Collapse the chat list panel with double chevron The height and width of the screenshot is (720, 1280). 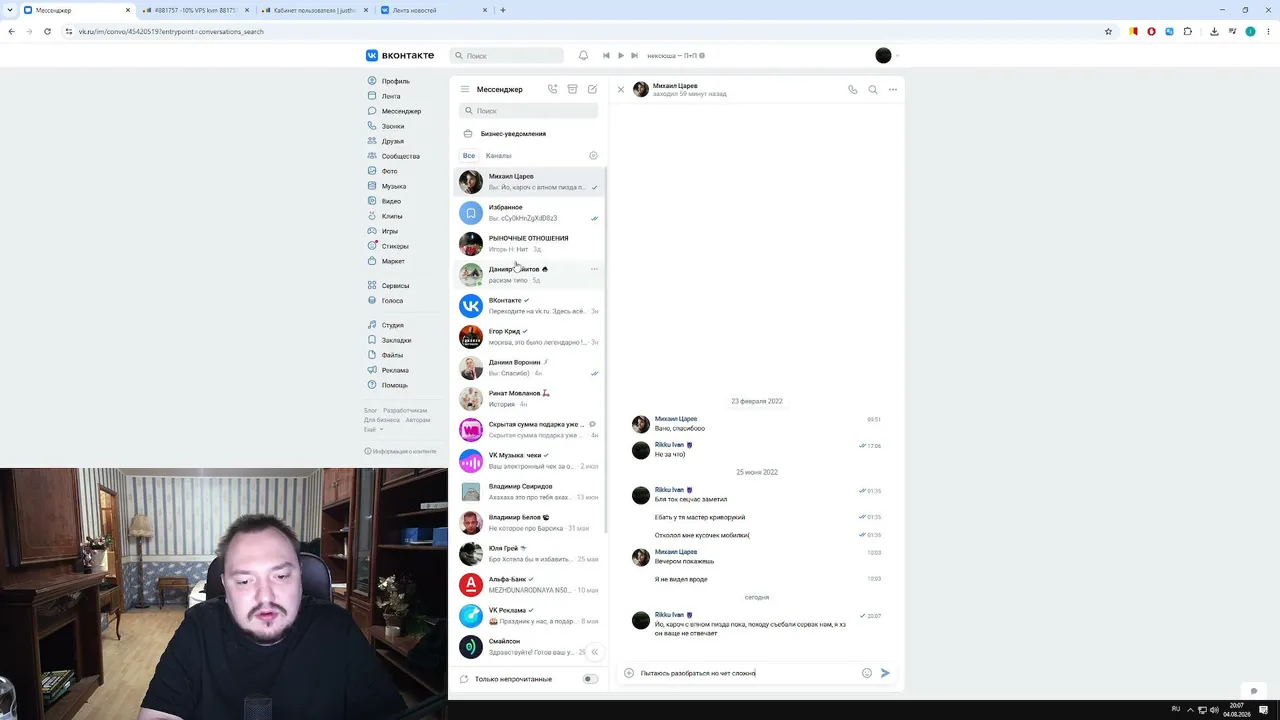tap(594, 652)
